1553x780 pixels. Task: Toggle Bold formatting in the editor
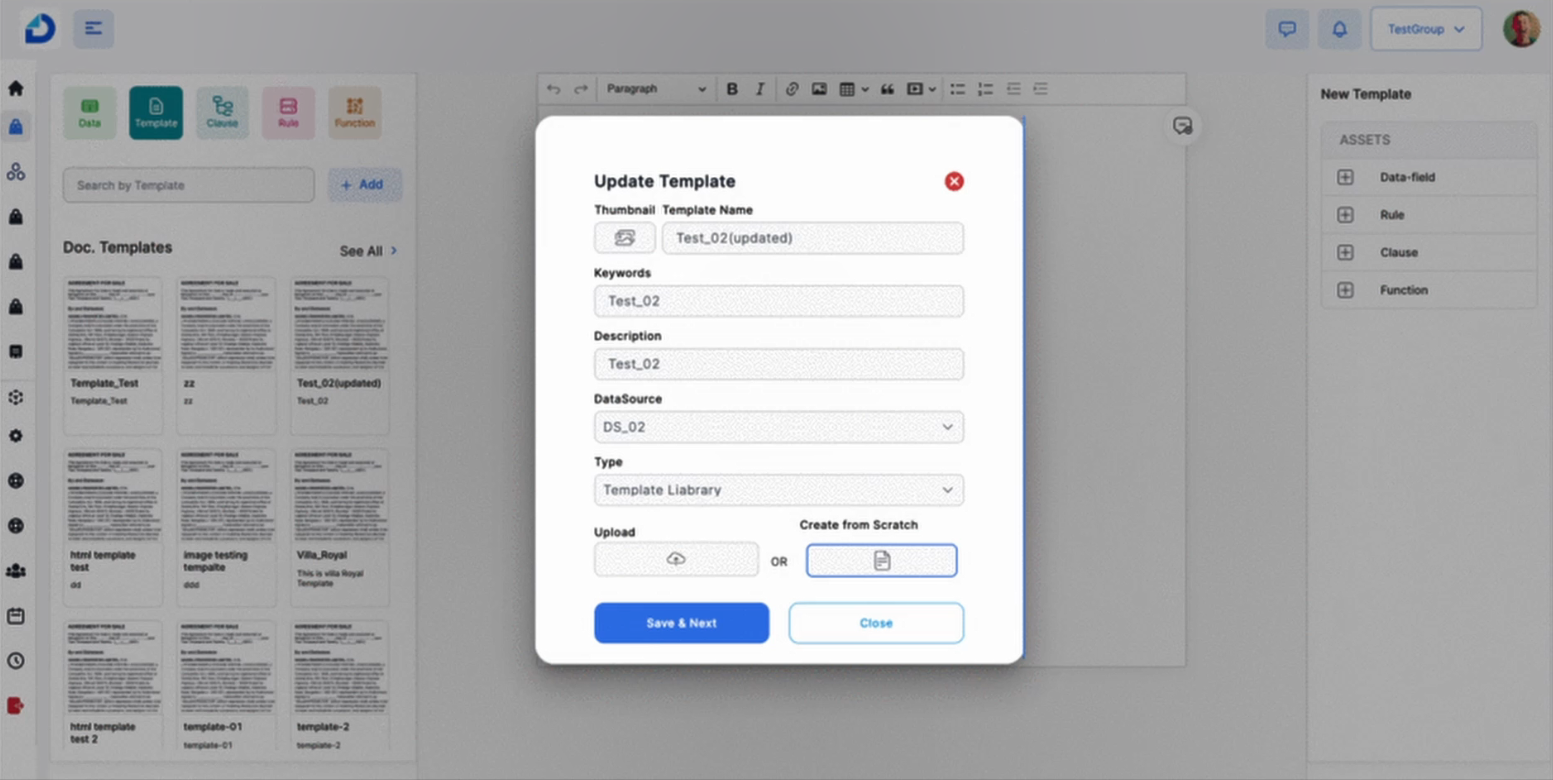coord(731,89)
